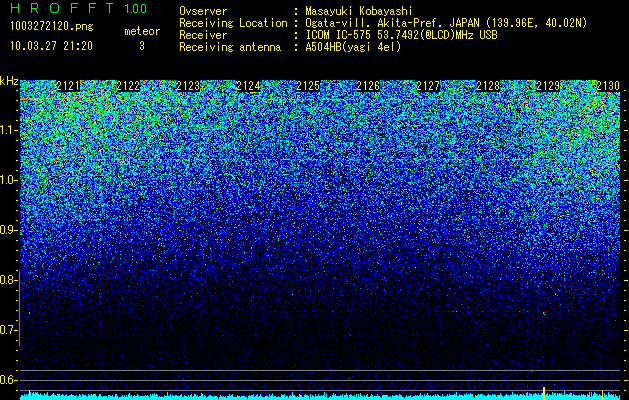The image size is (629, 400).
Task: Click the 2124 time marker
Action: click(248, 86)
